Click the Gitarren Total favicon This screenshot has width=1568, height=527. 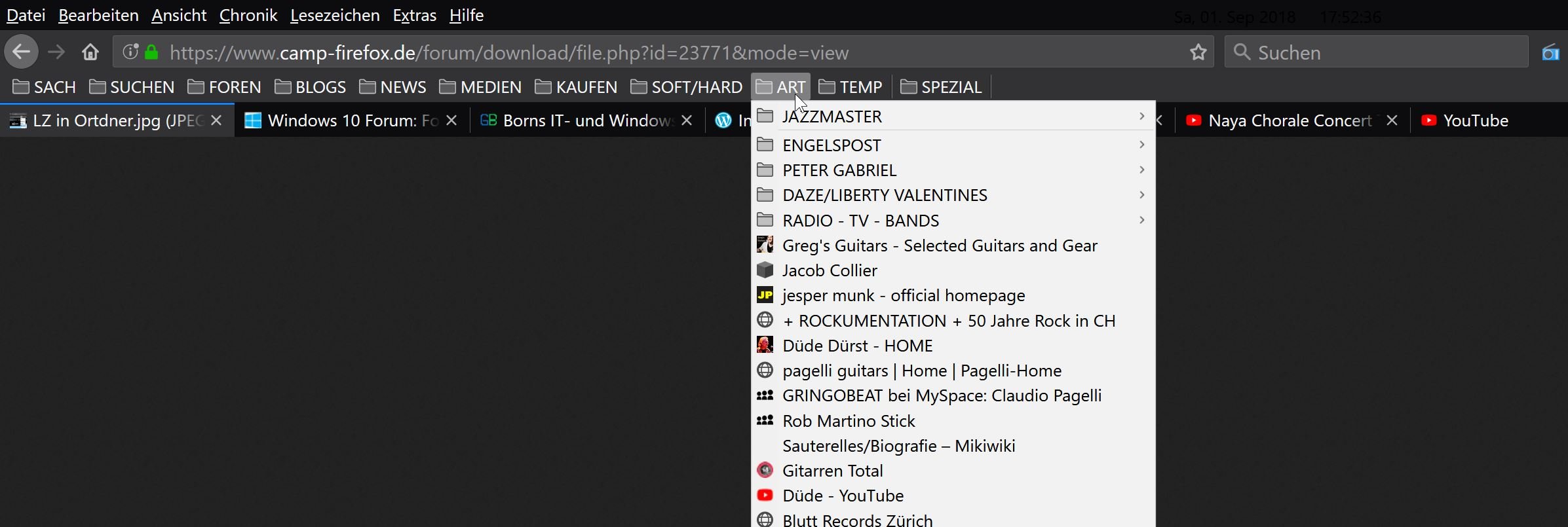(765, 470)
